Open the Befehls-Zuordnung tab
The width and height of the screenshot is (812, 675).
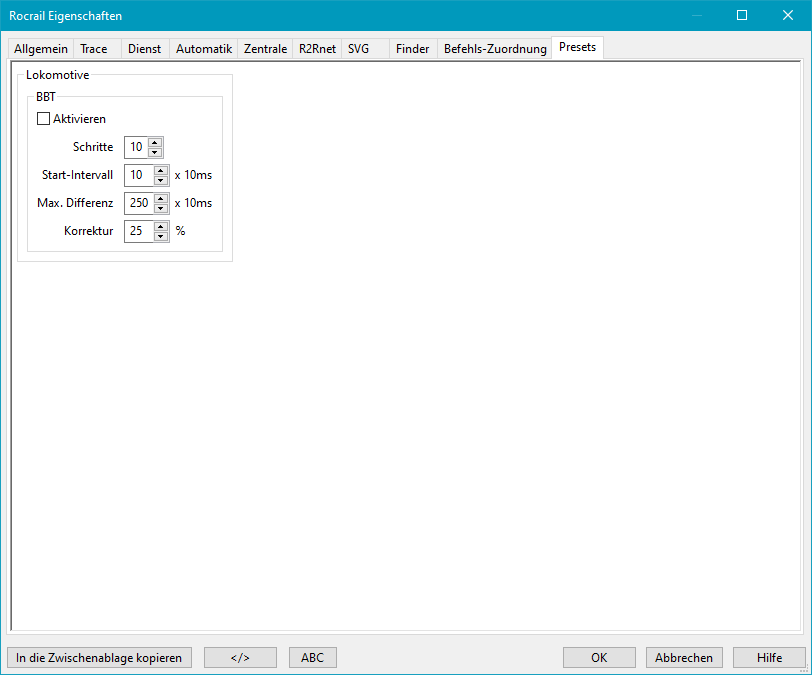coord(495,48)
